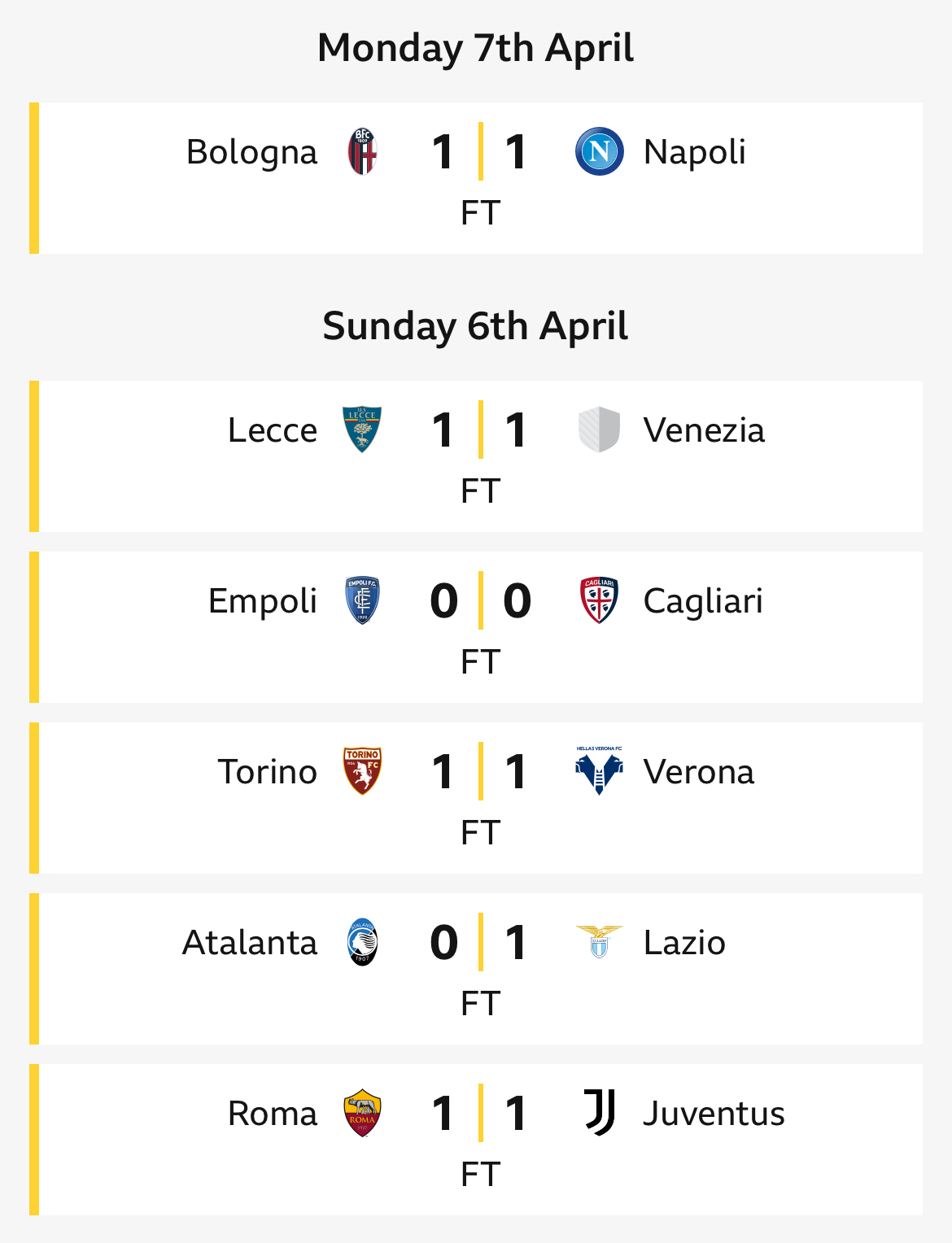Click the Empoli club crest

(362, 600)
